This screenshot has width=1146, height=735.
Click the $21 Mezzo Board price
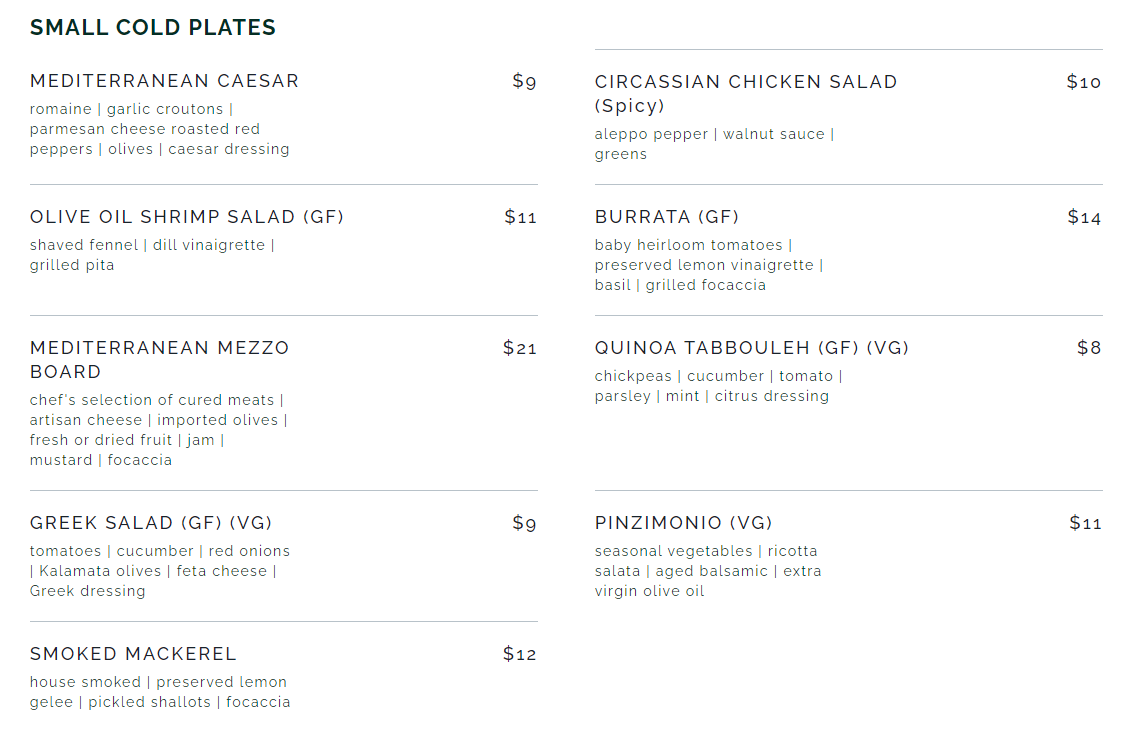(x=520, y=348)
